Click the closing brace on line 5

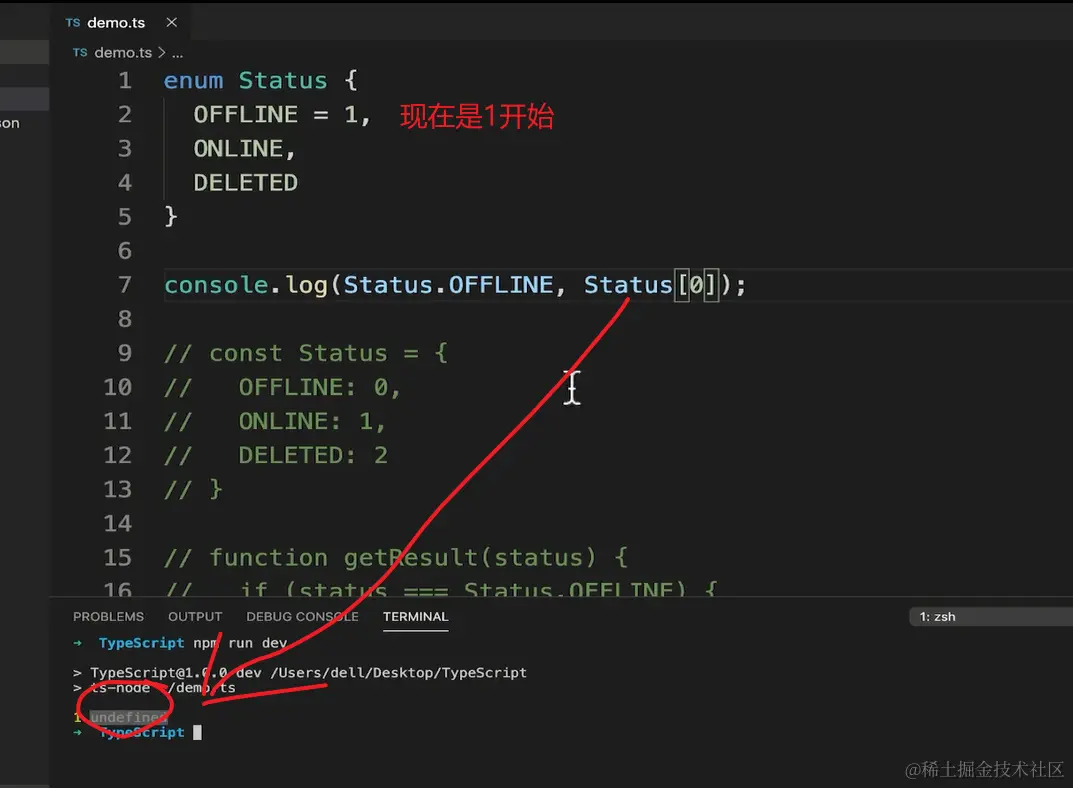pyautogui.click(x=170, y=216)
